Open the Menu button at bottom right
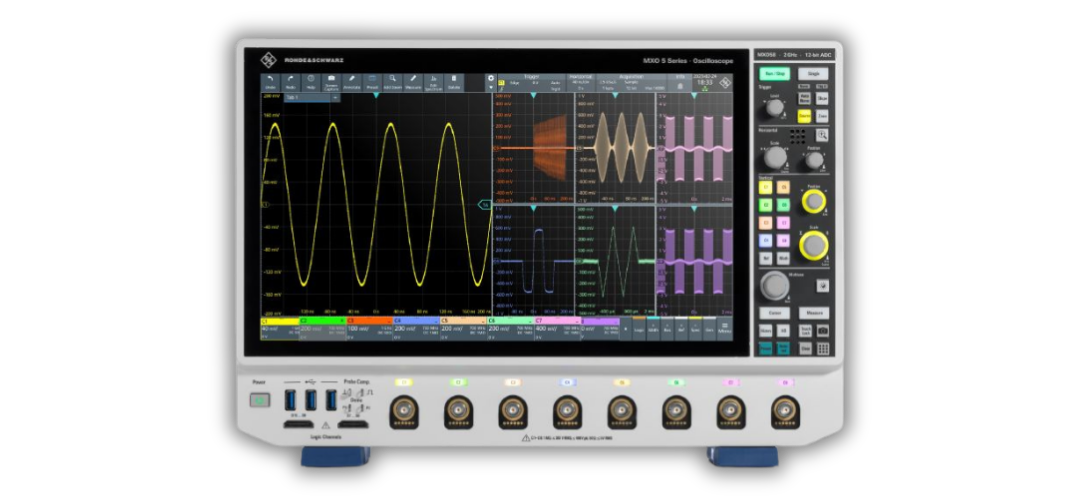The image size is (1080, 500). (x=725, y=326)
